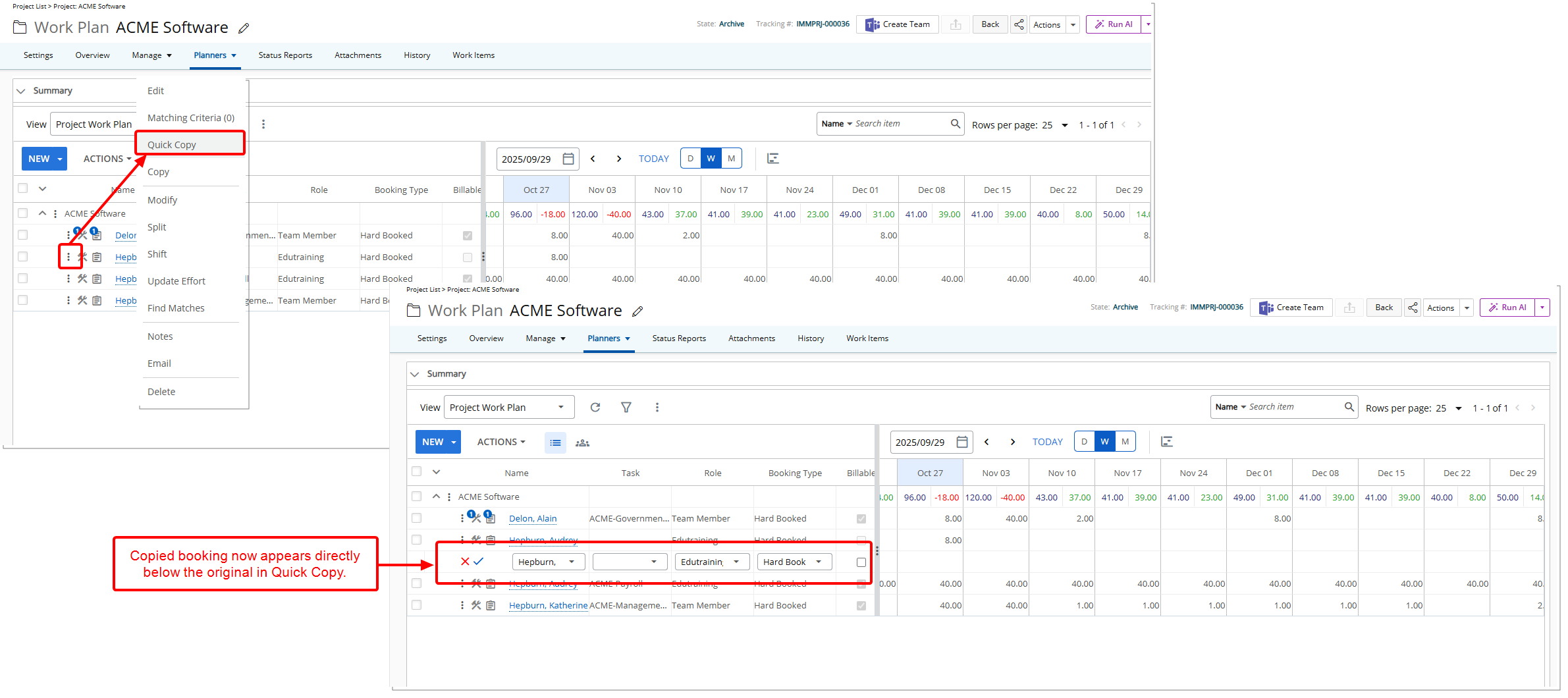Open notes icon in Hepburn, Katherine row
This screenshot has width=1568, height=698.
pyautogui.click(x=491, y=605)
